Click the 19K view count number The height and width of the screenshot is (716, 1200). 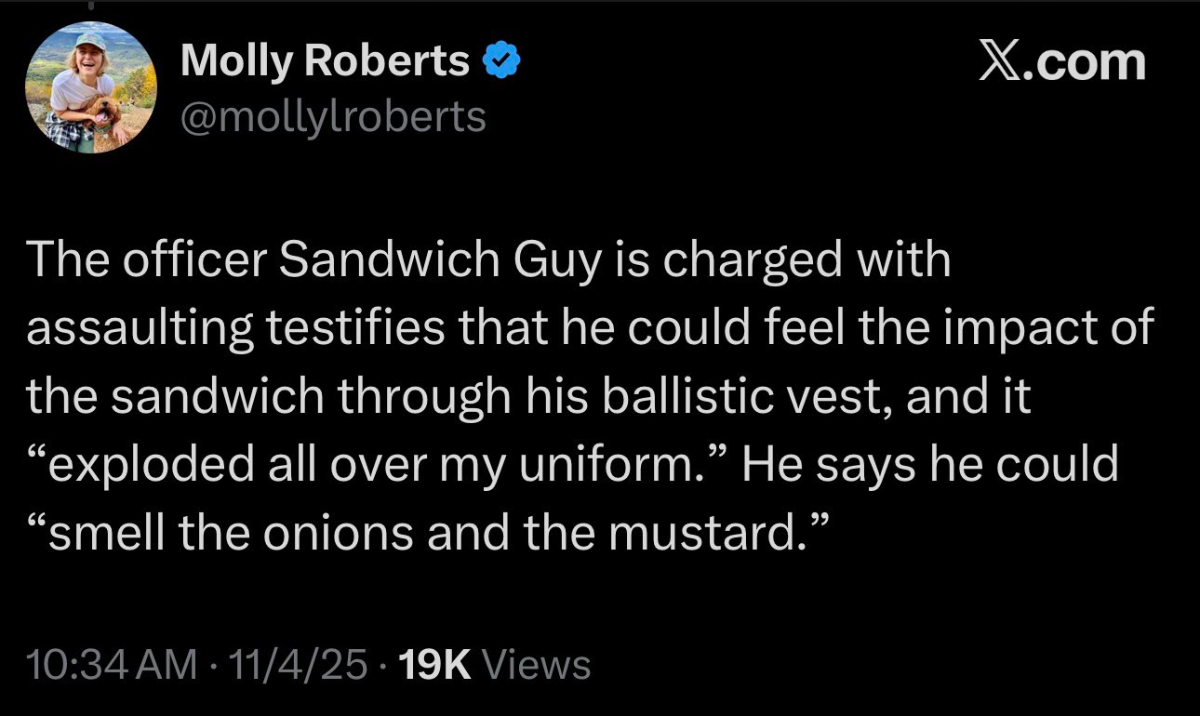[434, 664]
